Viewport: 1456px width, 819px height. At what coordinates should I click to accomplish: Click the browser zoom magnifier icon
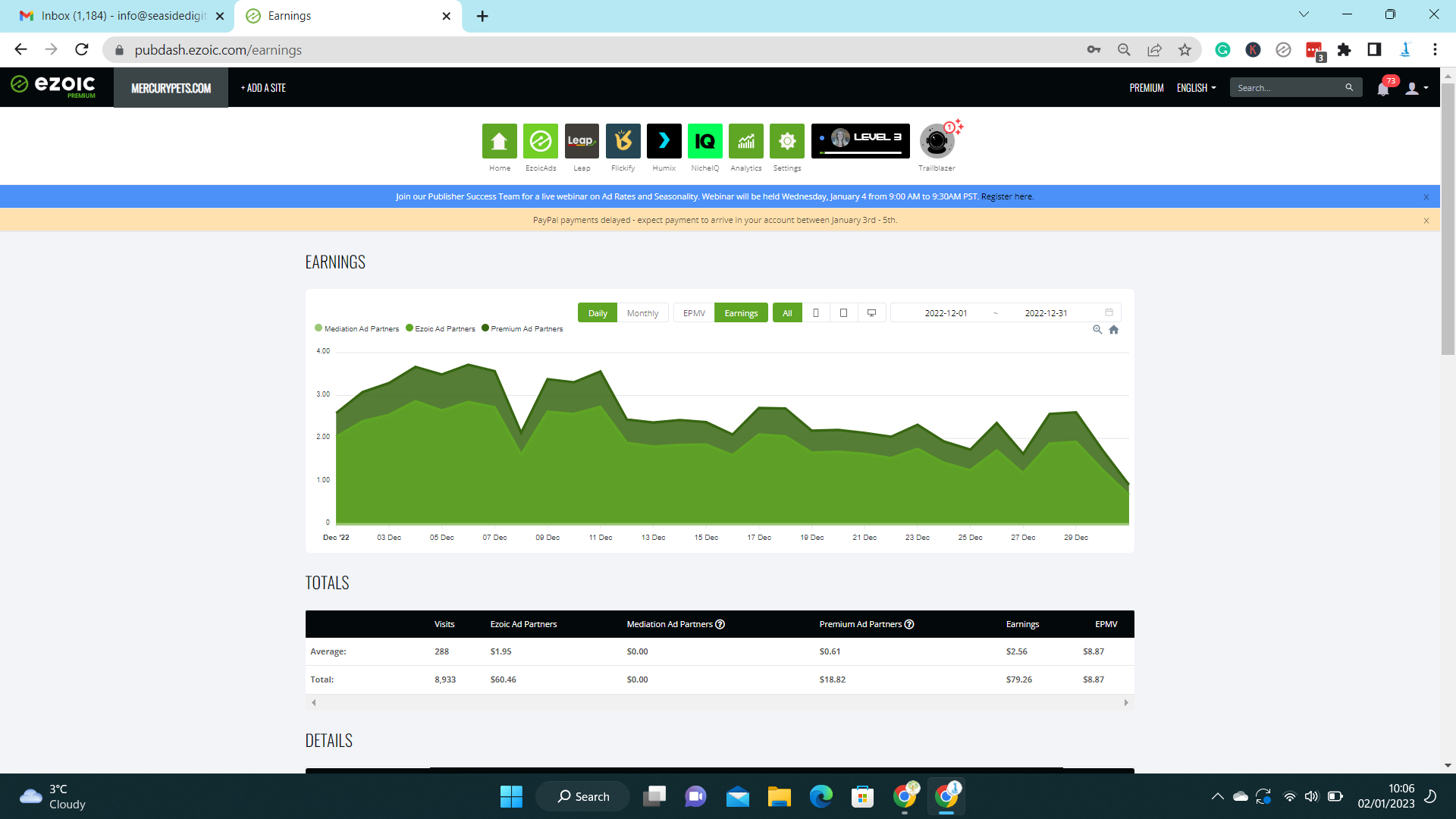1124,50
